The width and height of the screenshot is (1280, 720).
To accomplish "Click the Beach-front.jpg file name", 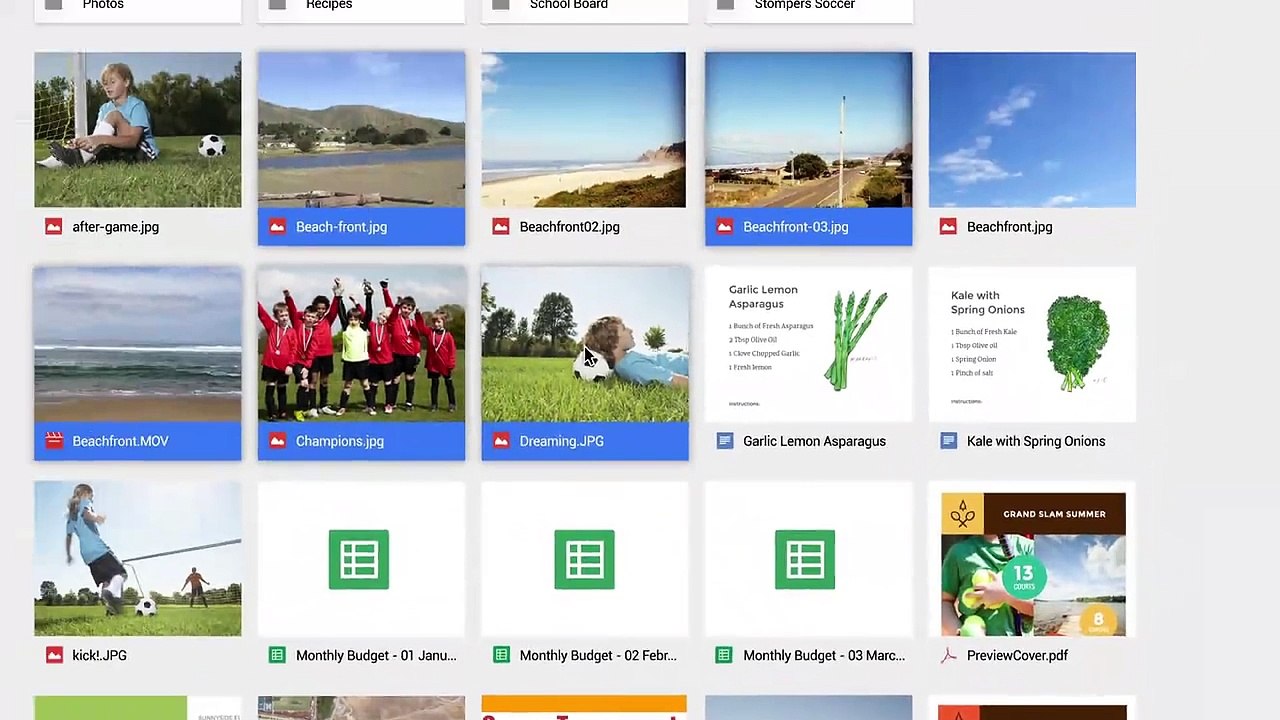I will coord(341,227).
